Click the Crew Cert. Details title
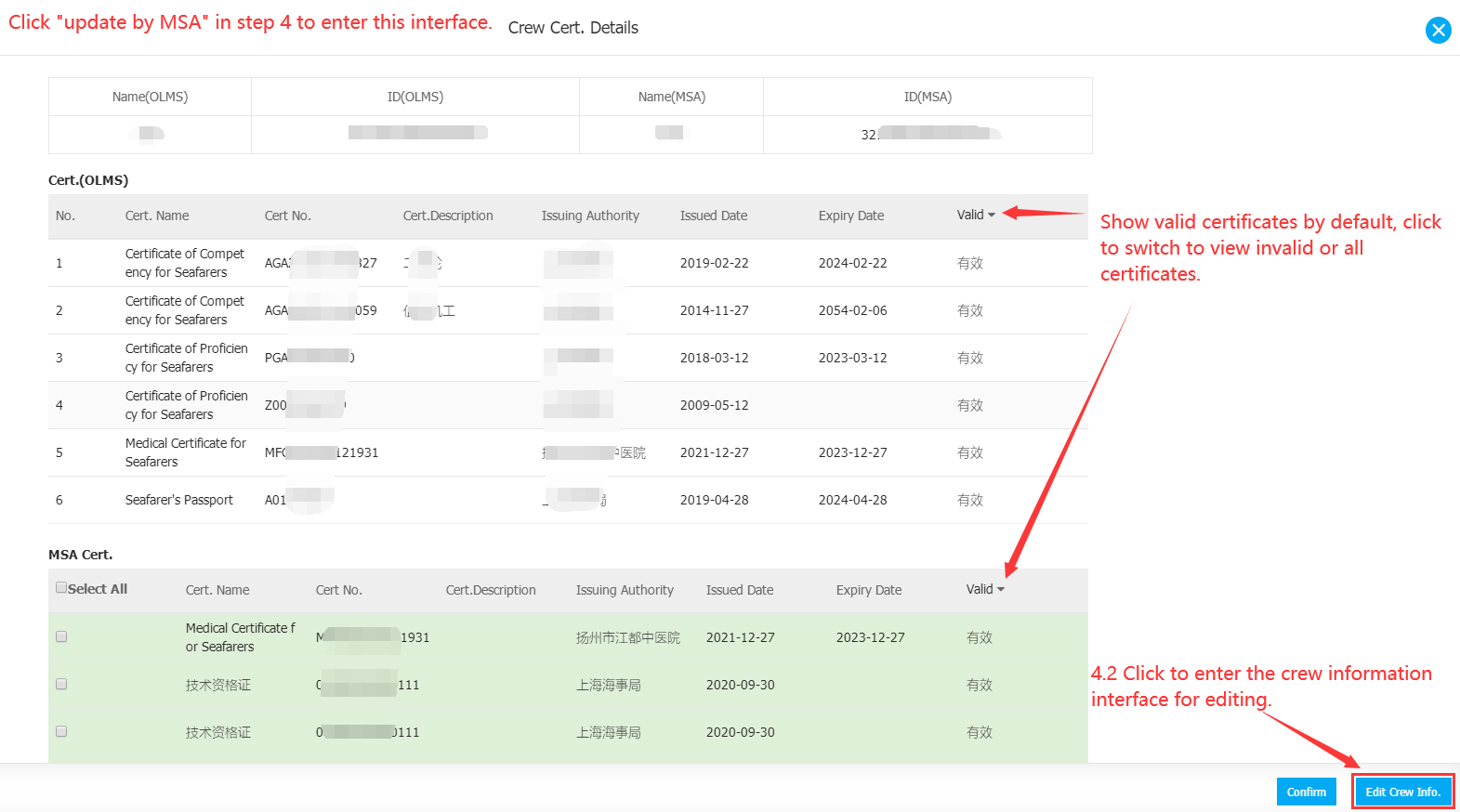 click(573, 28)
